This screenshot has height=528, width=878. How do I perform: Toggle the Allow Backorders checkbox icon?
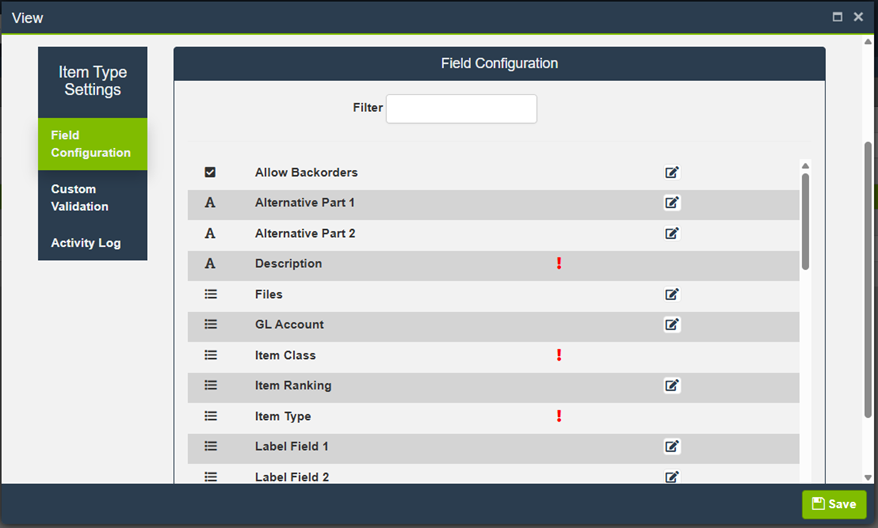210,172
